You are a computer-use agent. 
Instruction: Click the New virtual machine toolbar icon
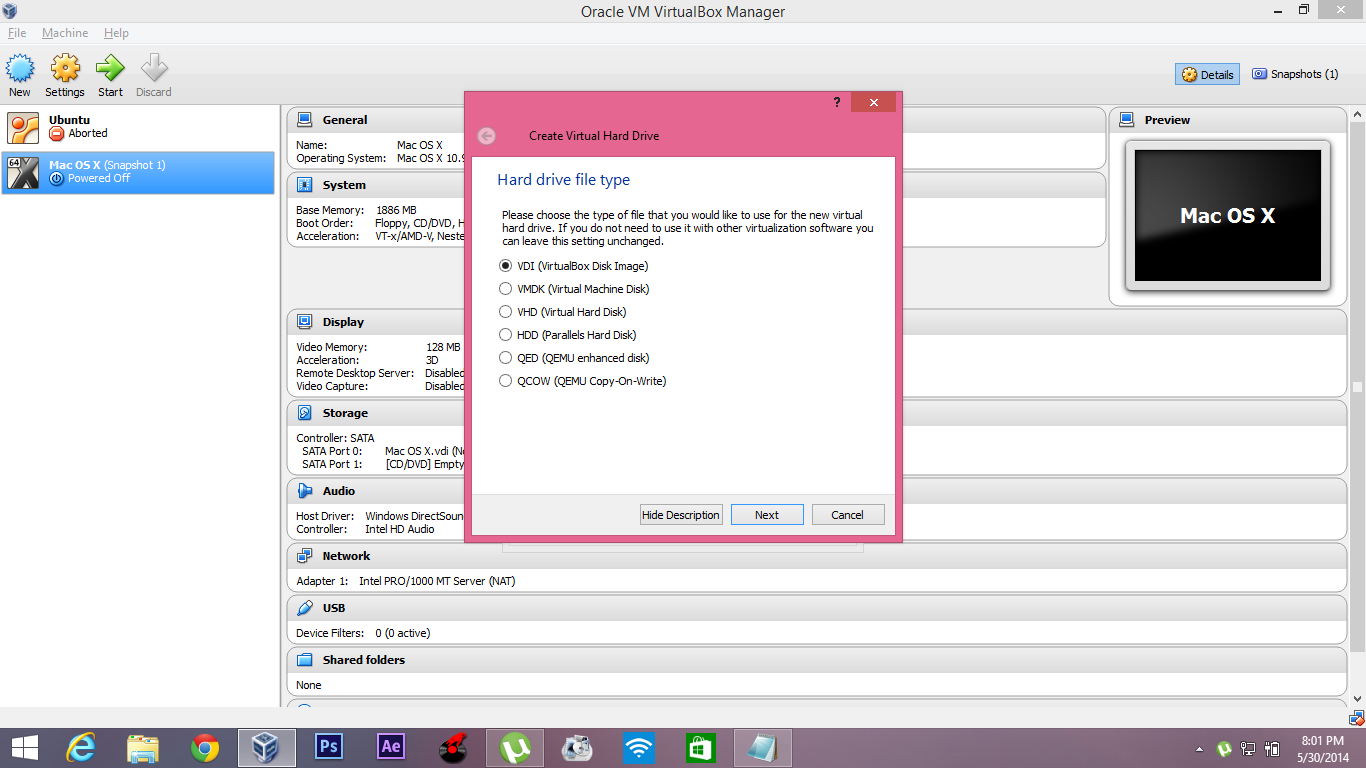(x=20, y=69)
